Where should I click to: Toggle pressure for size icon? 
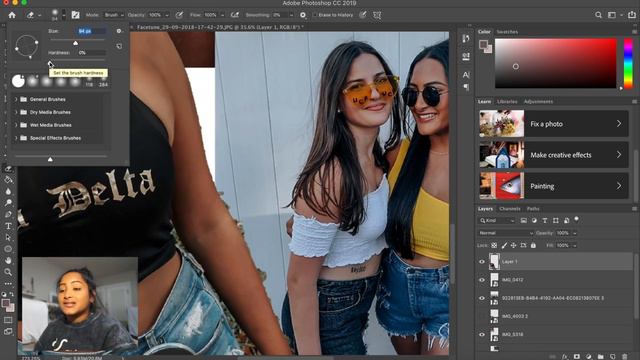(x=362, y=15)
